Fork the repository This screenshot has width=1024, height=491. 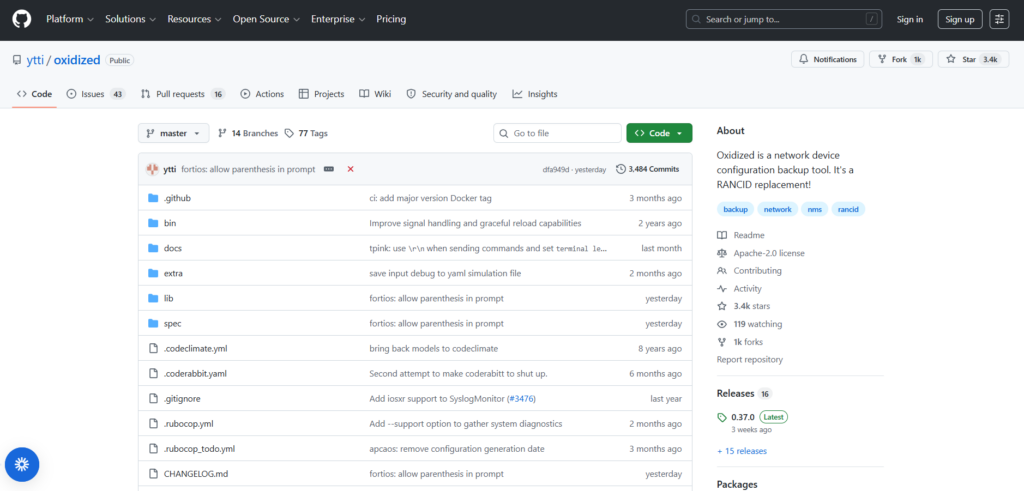coord(901,59)
